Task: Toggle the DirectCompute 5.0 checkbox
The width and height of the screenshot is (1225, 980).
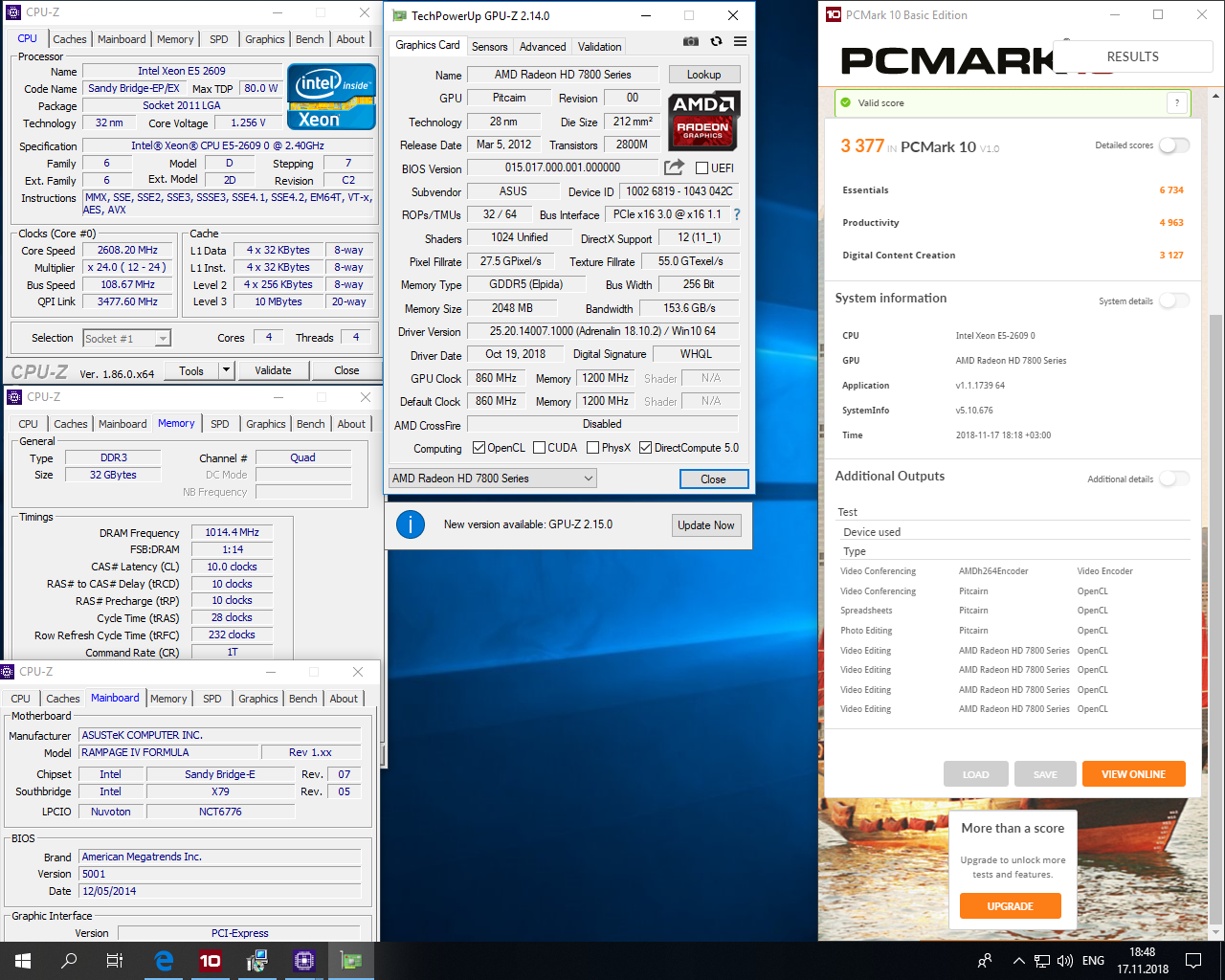Action: (646, 448)
